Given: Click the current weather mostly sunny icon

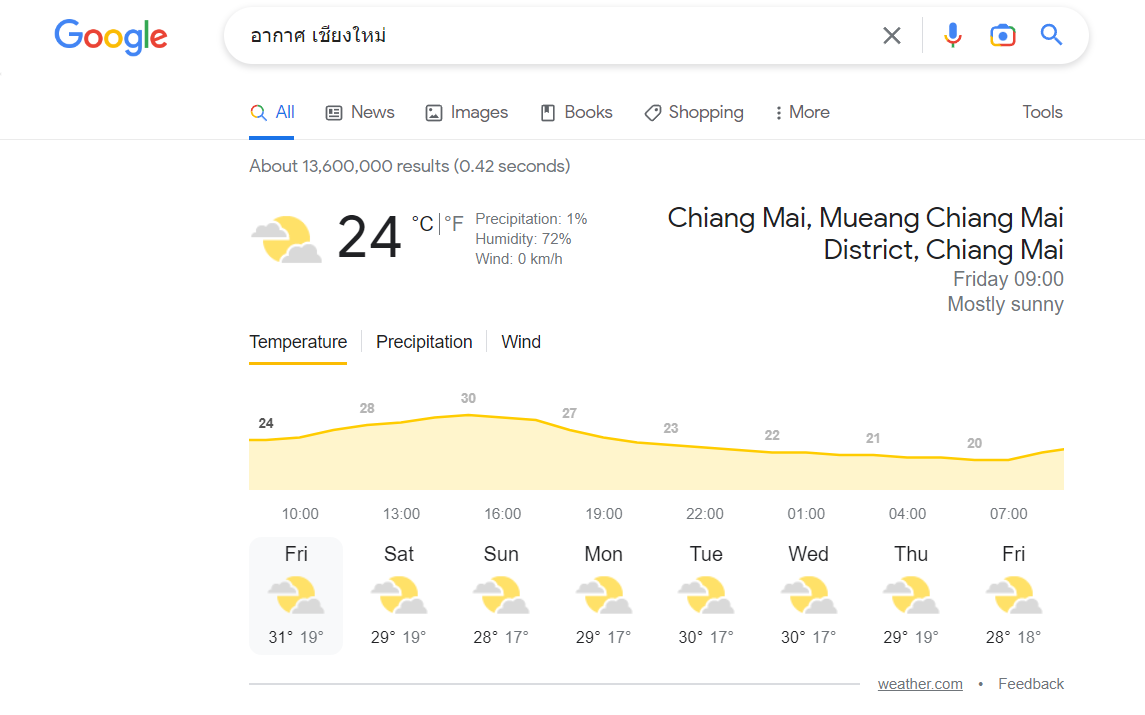Looking at the screenshot, I should coord(285,240).
